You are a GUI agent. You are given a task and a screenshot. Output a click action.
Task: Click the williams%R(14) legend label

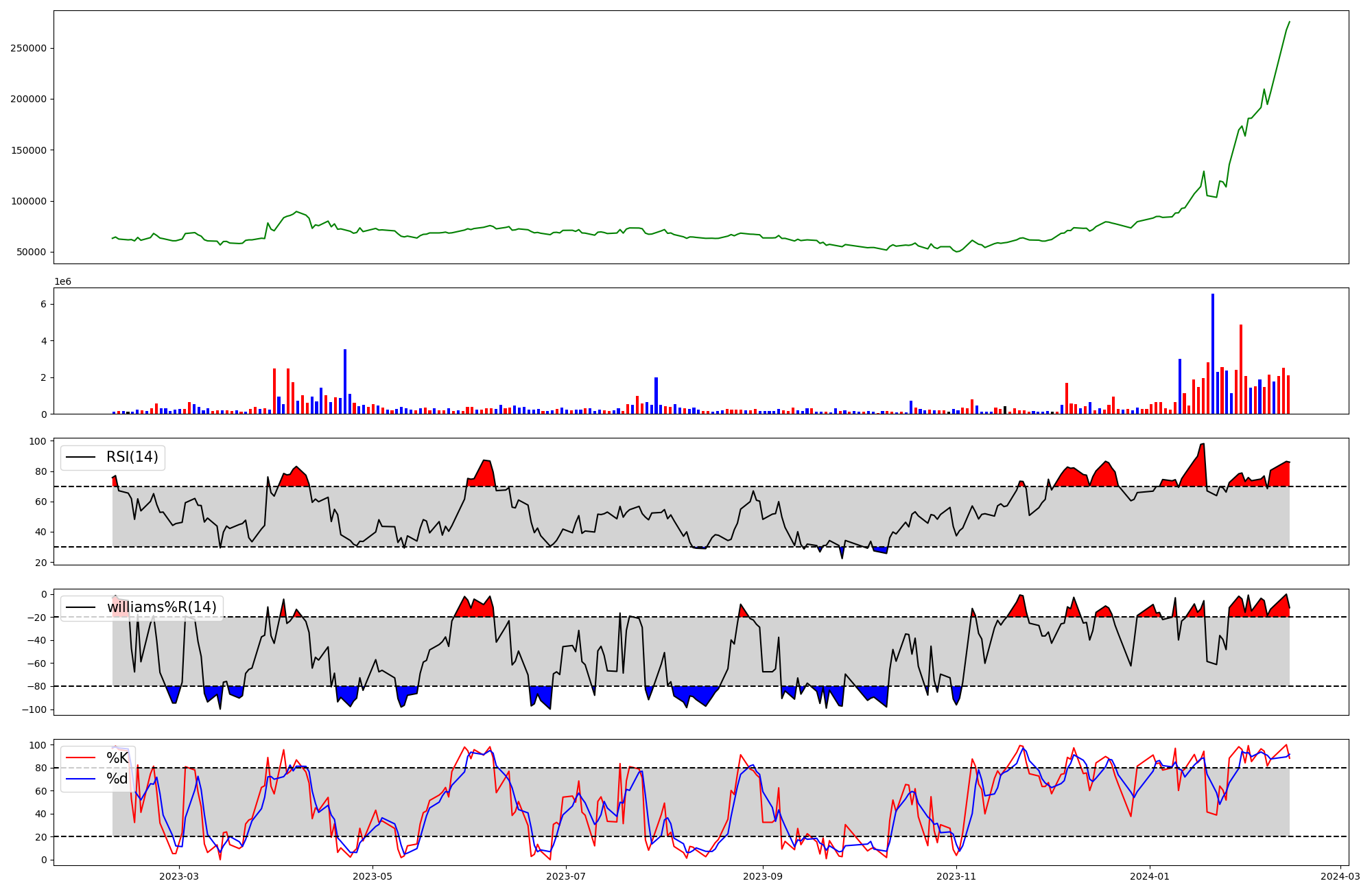pyautogui.click(x=161, y=608)
